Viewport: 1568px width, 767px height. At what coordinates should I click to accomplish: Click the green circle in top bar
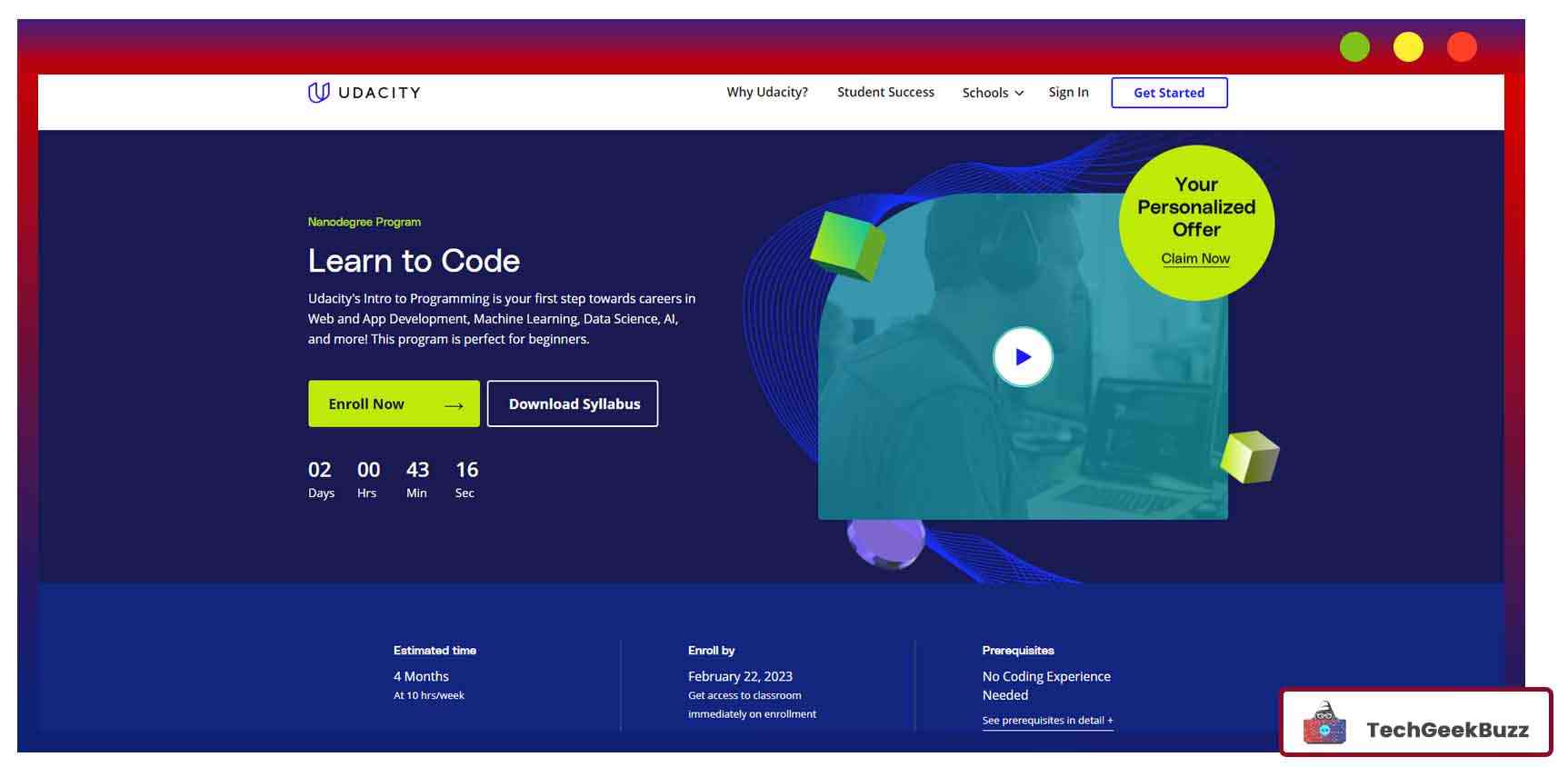[x=1354, y=47]
